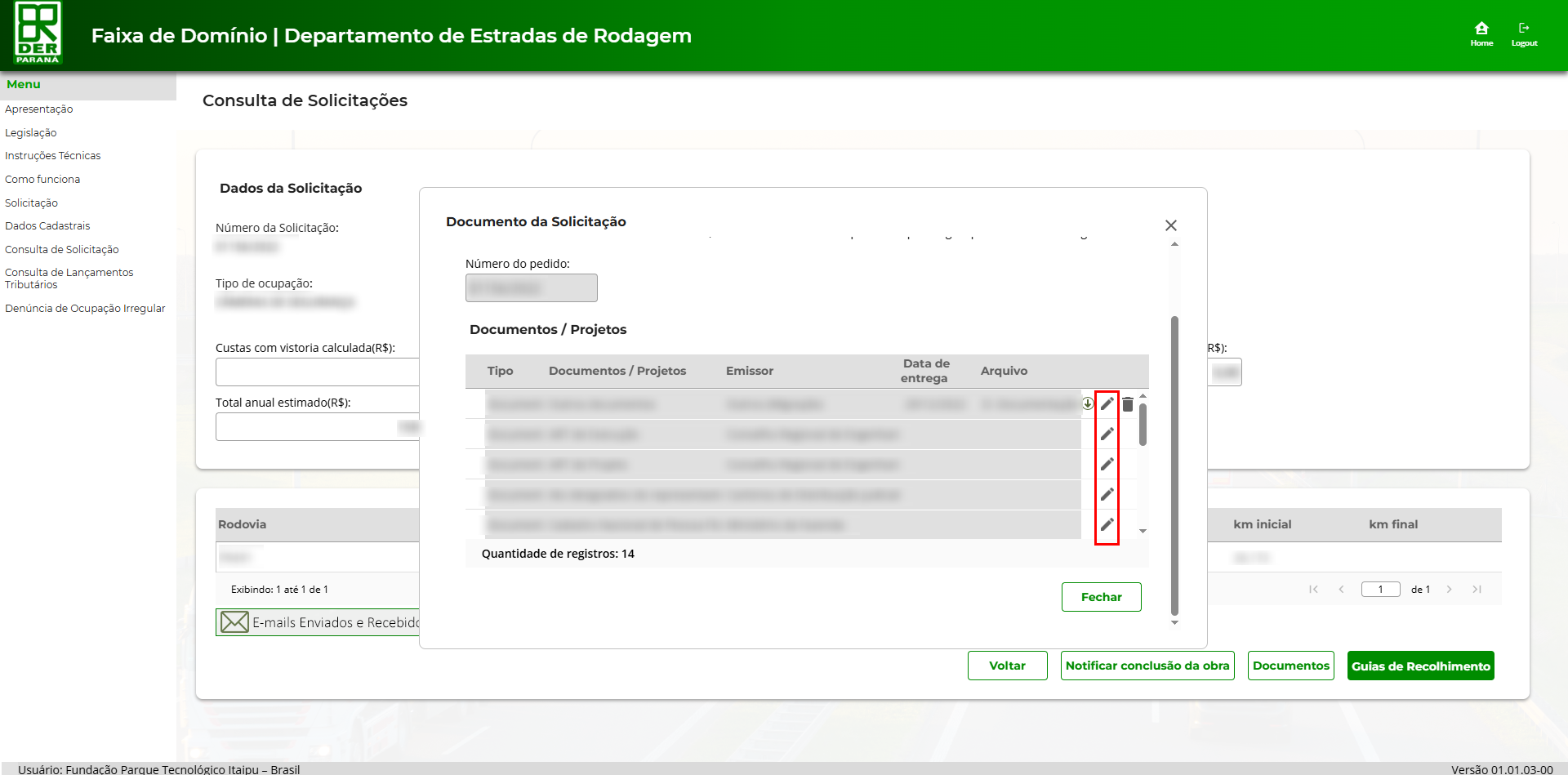Edit the first document row with pencil

pos(1107,403)
